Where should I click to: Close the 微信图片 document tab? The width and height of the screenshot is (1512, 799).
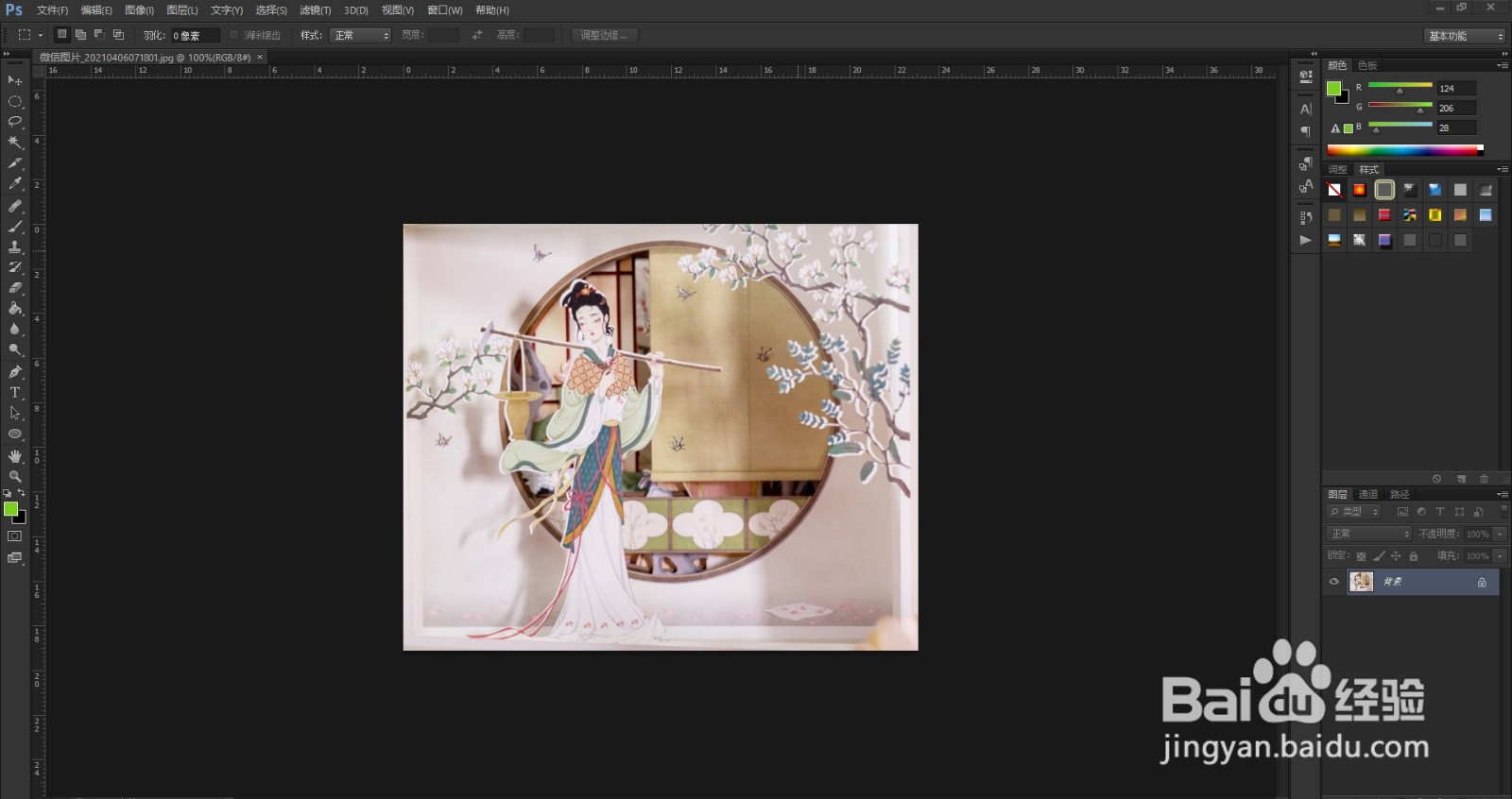point(260,58)
